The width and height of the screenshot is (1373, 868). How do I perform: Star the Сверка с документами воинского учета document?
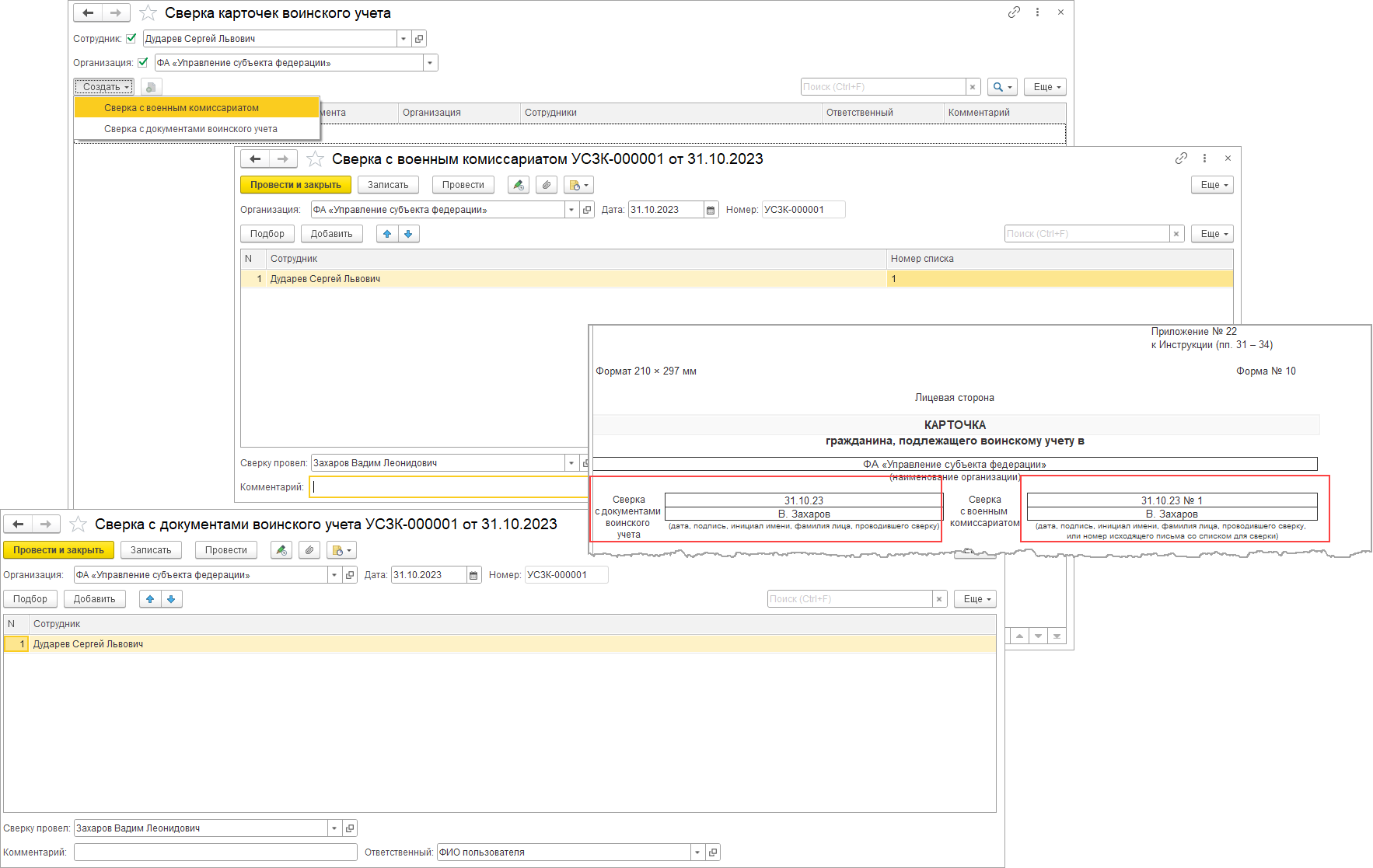pyautogui.click(x=78, y=525)
